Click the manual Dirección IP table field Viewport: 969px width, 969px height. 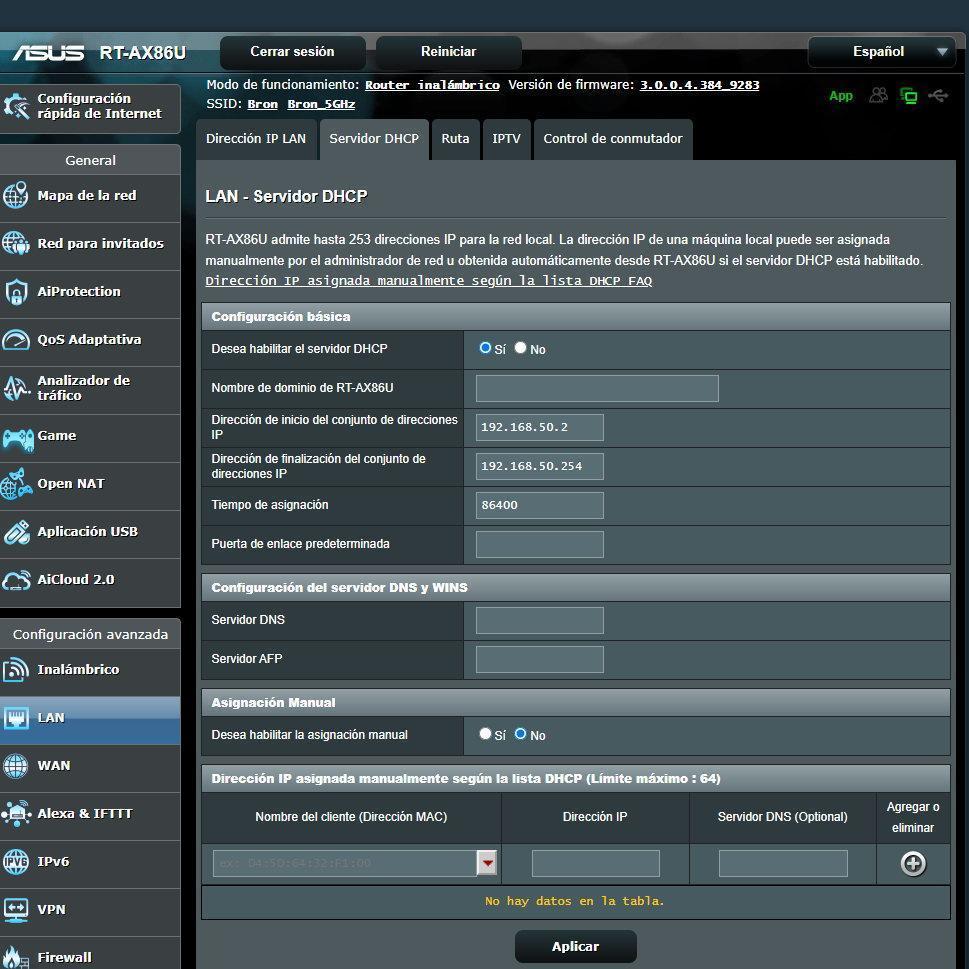pyautogui.click(x=596, y=863)
